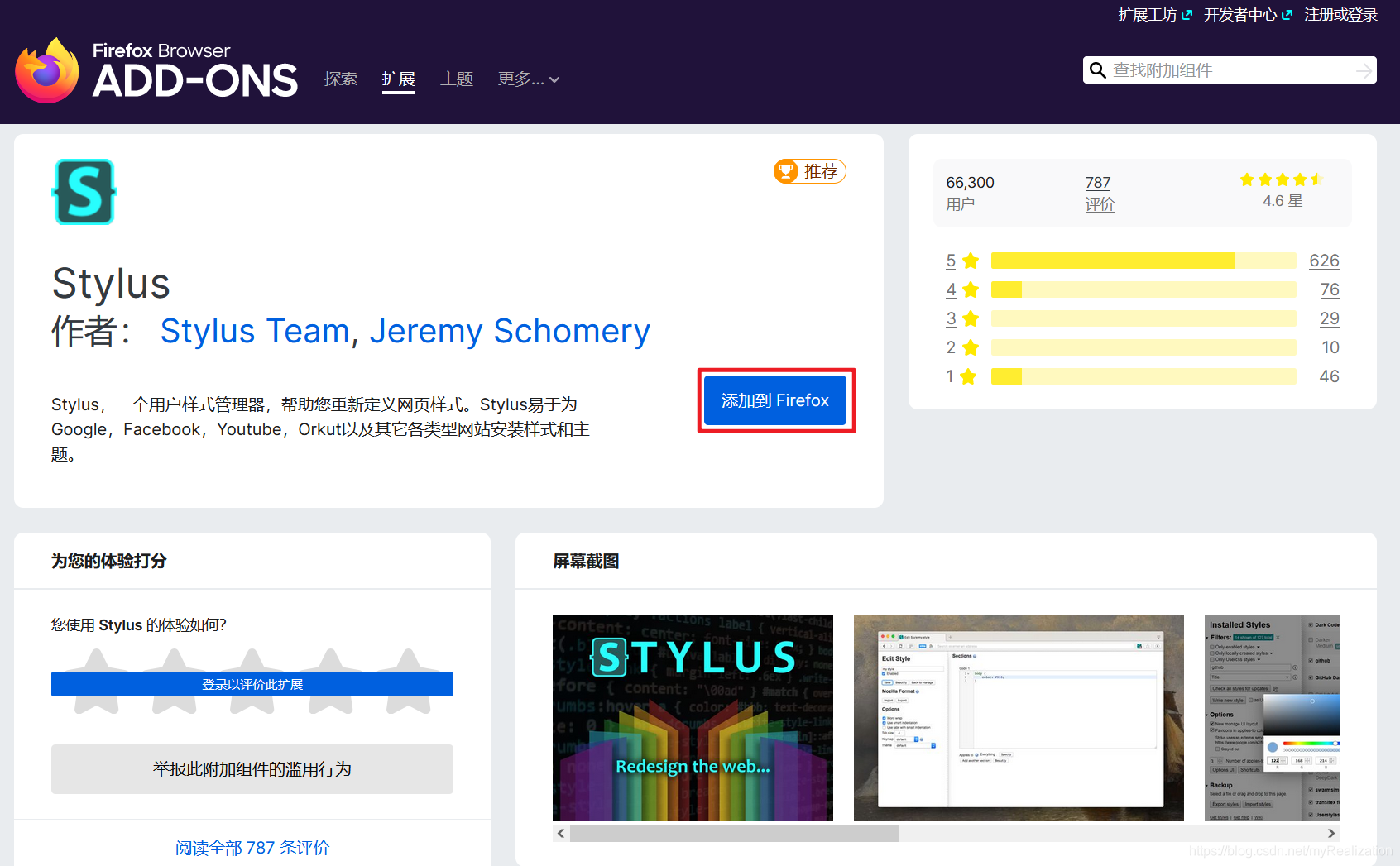Open the 扩展工坊 link

point(1147,15)
